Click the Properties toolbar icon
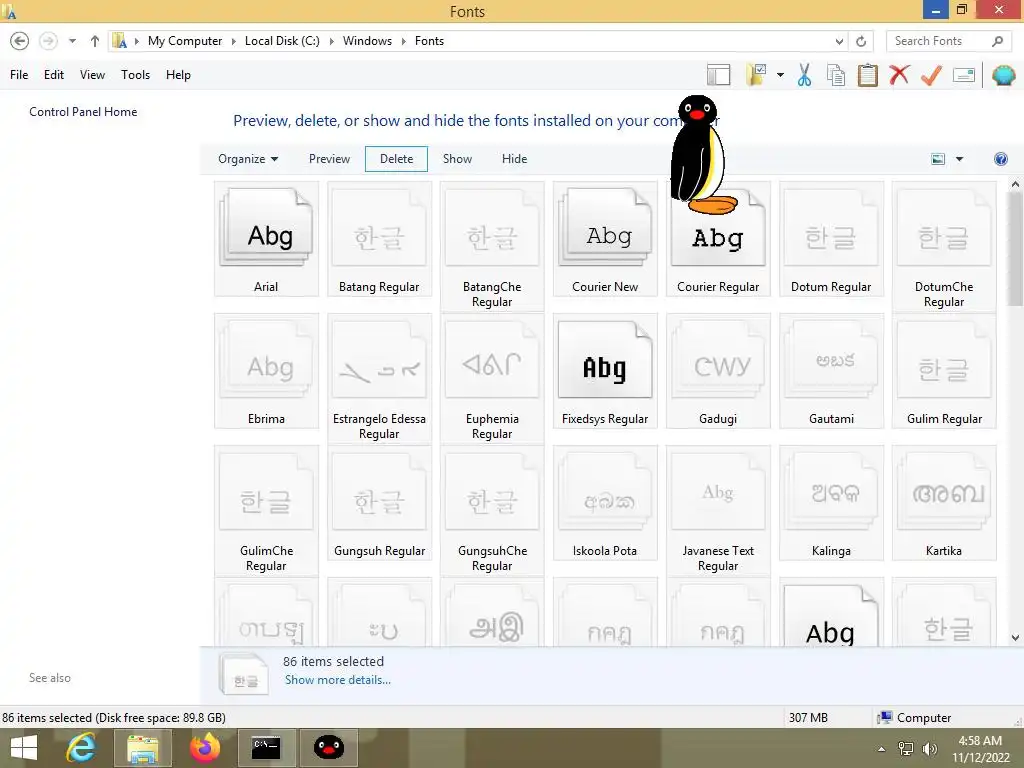 (964, 75)
